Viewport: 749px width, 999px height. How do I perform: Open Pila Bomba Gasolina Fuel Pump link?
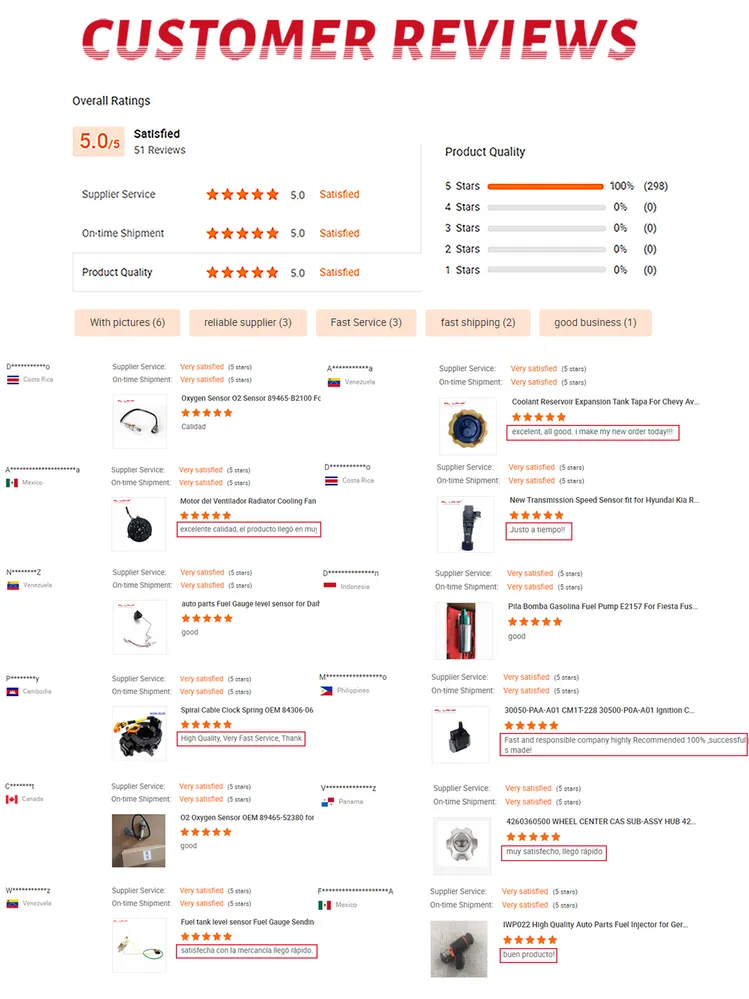pos(603,607)
